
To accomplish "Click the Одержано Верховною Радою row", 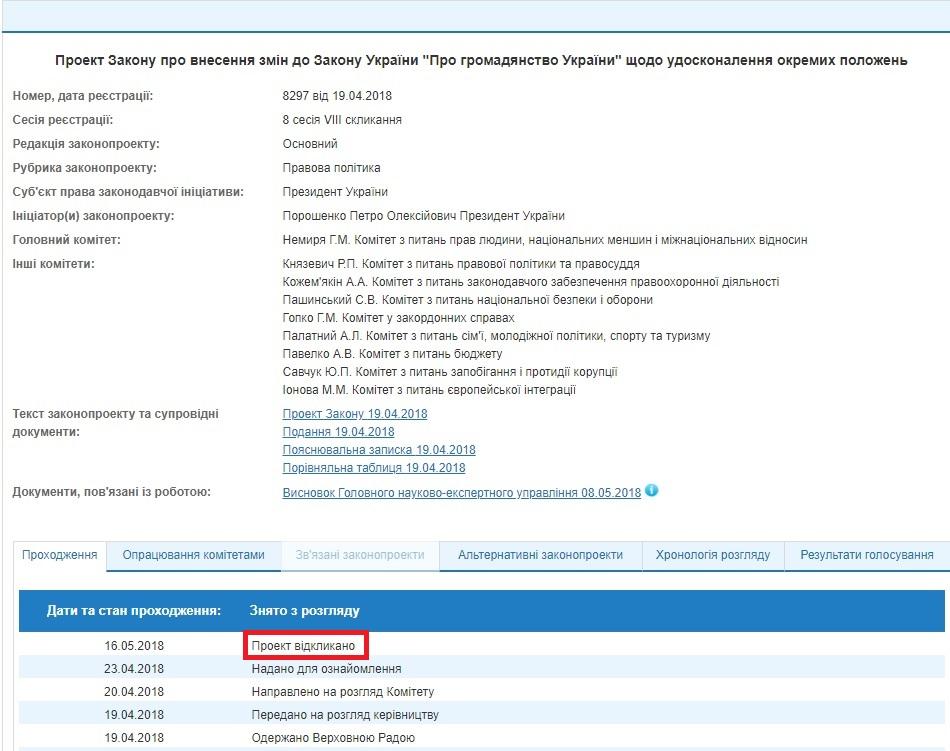I will (332, 738).
